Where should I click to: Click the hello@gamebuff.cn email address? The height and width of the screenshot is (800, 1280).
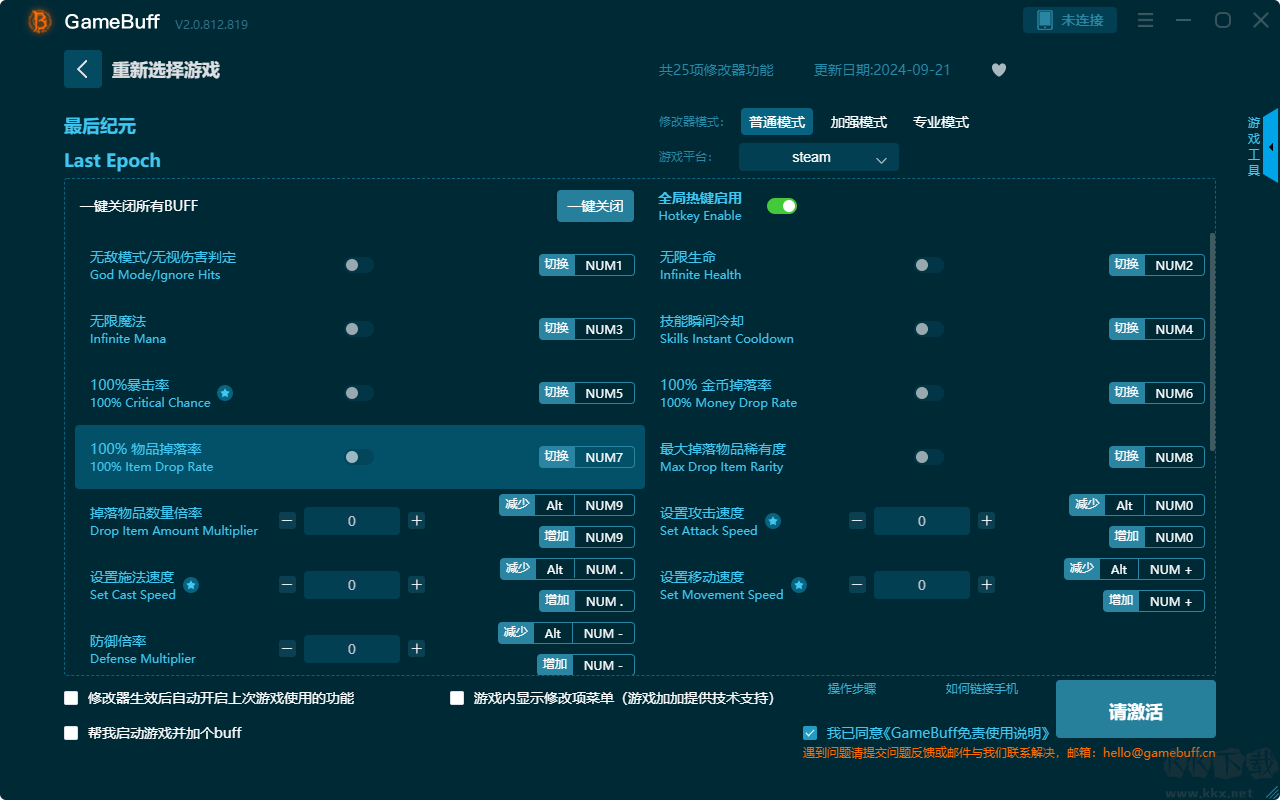tap(1159, 752)
